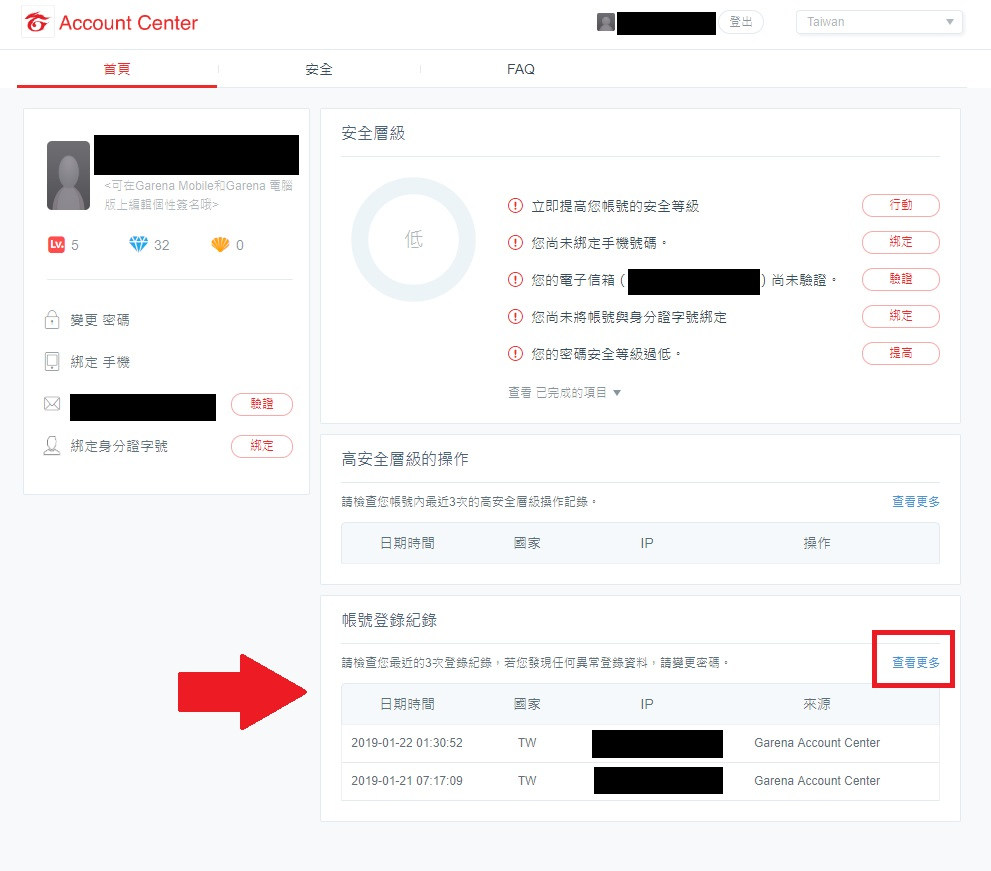
Task: Click the Garena logo icon
Action: pos(37,23)
